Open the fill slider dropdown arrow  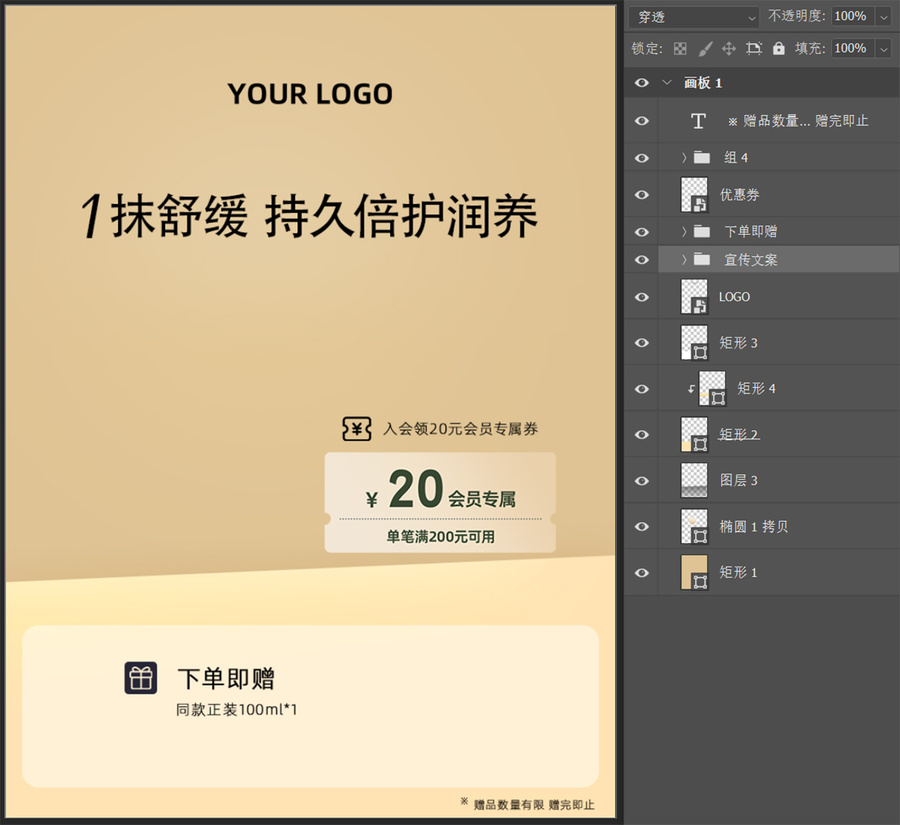884,49
